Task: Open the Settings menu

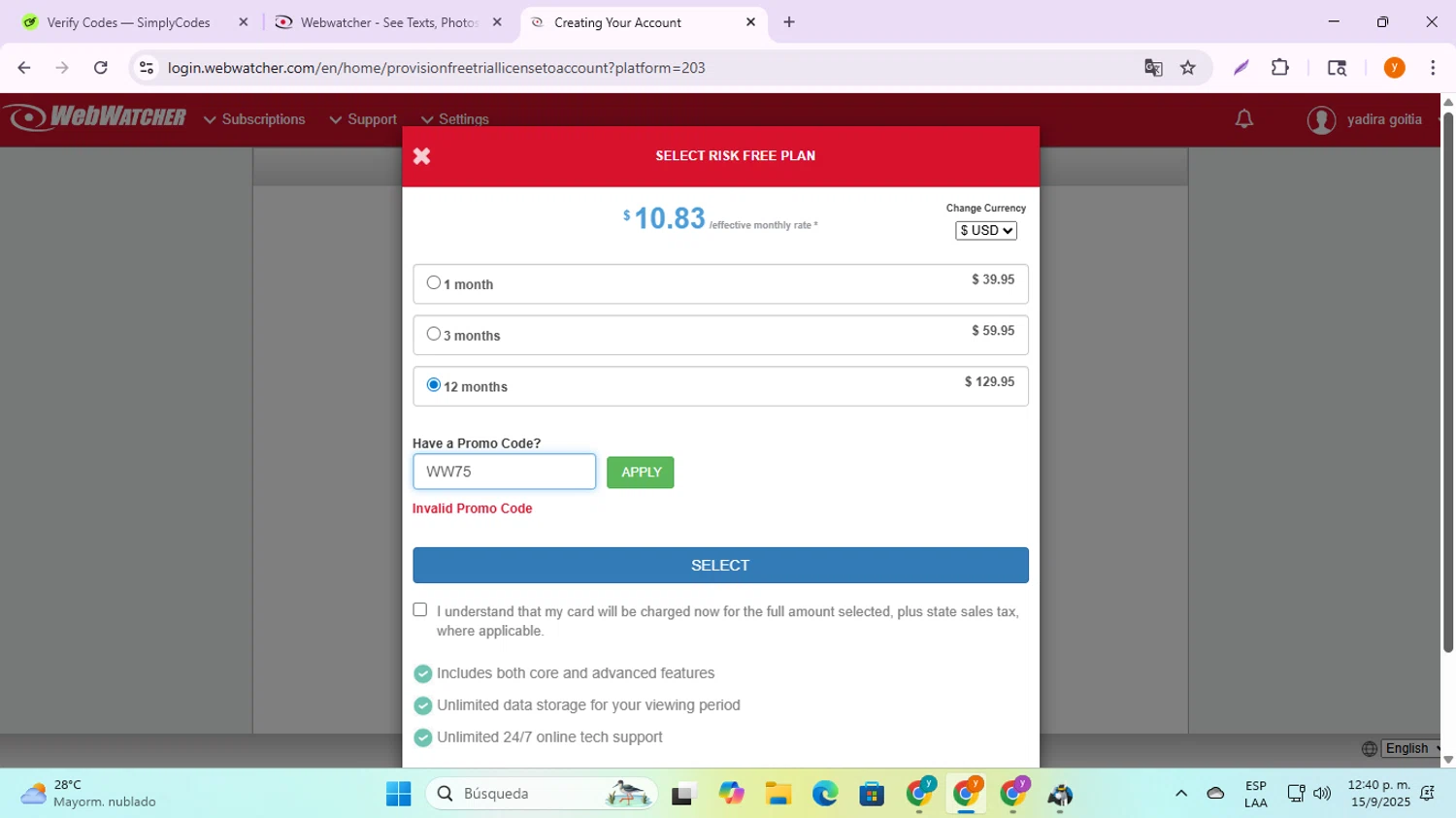Action: pos(454,119)
